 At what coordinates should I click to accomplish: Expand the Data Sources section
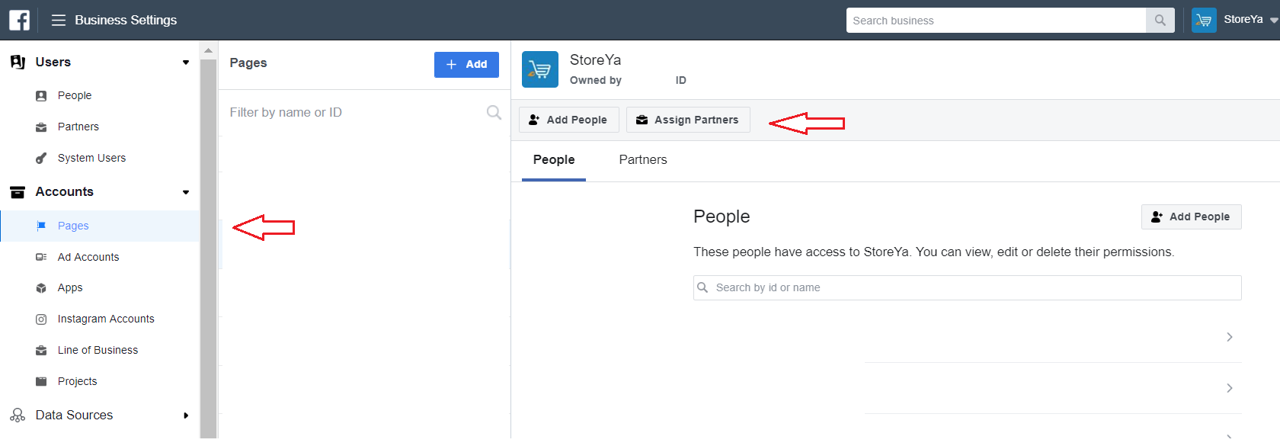pos(185,415)
